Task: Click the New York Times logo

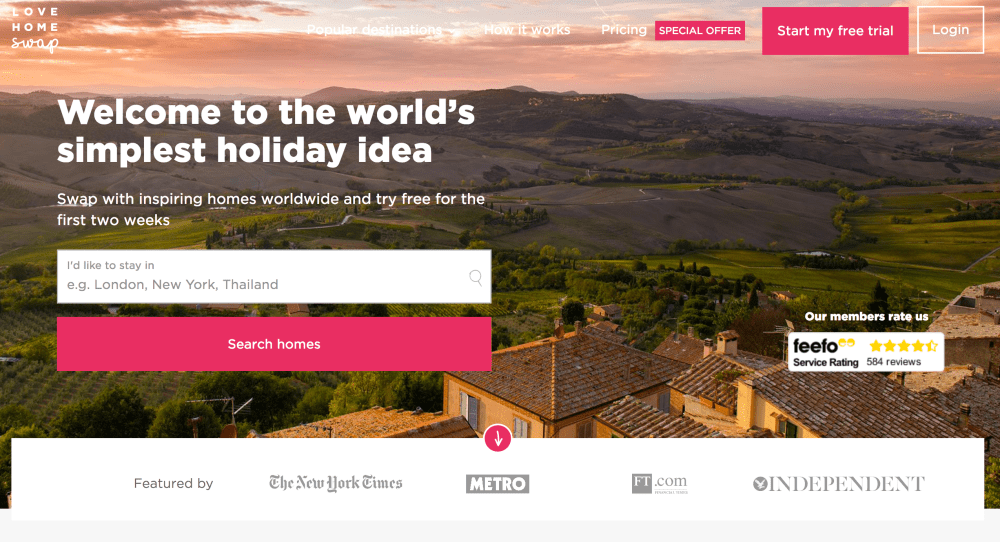Action: 335,483
